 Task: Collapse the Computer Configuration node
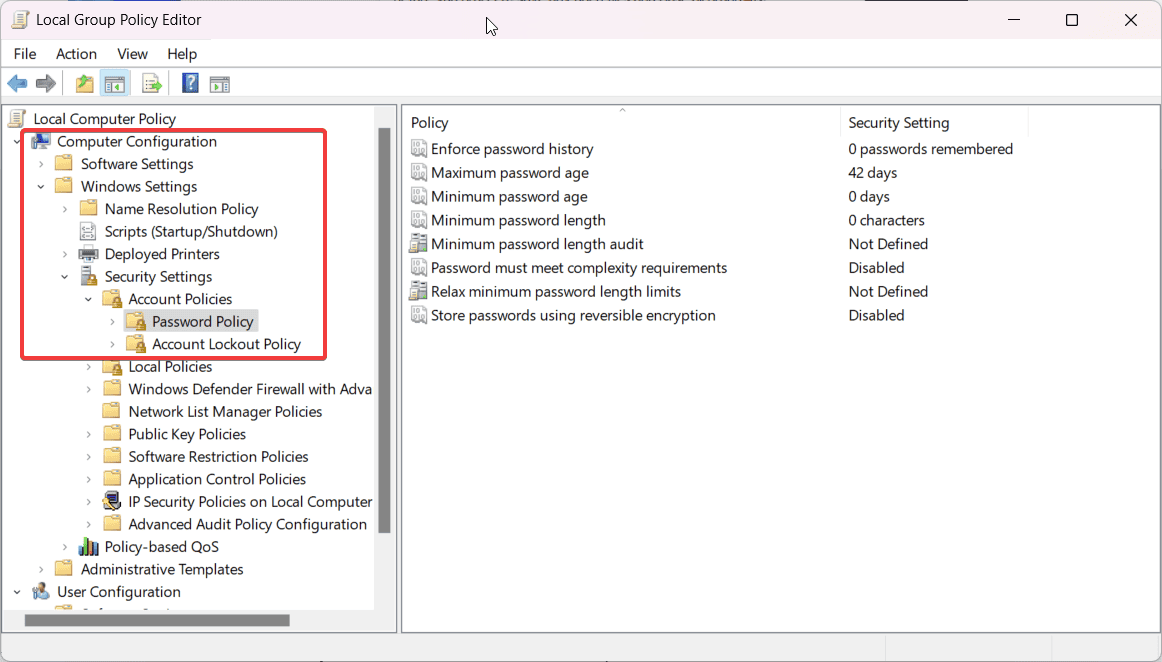(17, 142)
